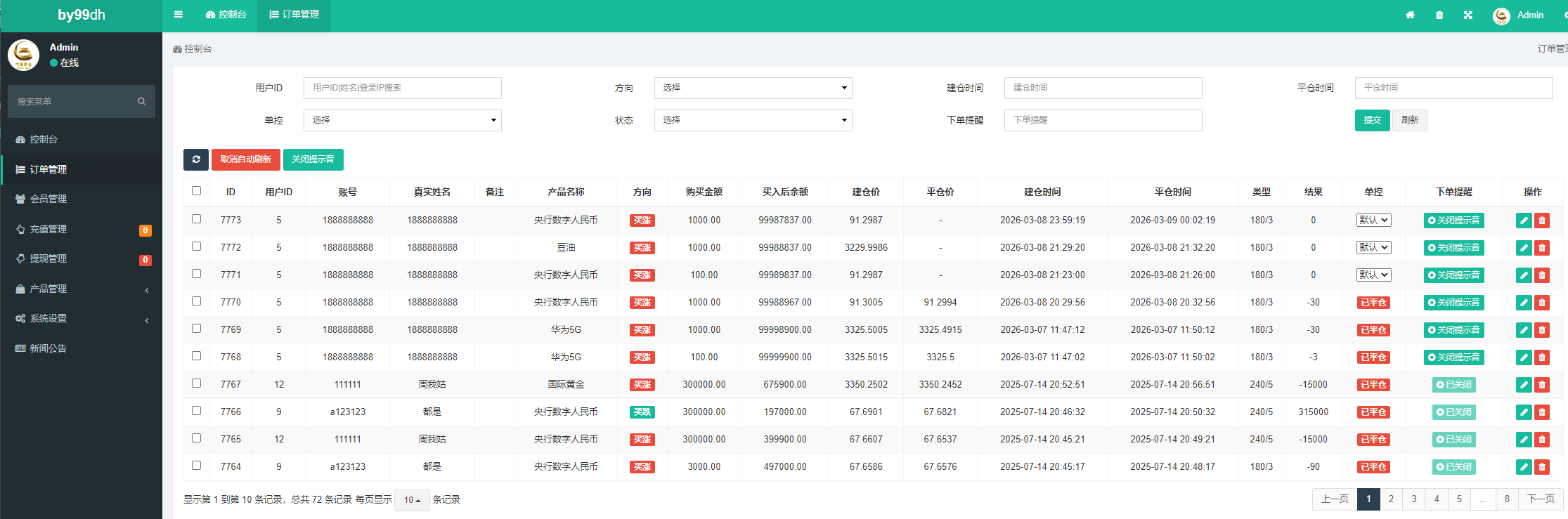Viewport: 1568px width, 519px height.
Task: Edit order 7770 with the pencil icon
Action: 1524,303
